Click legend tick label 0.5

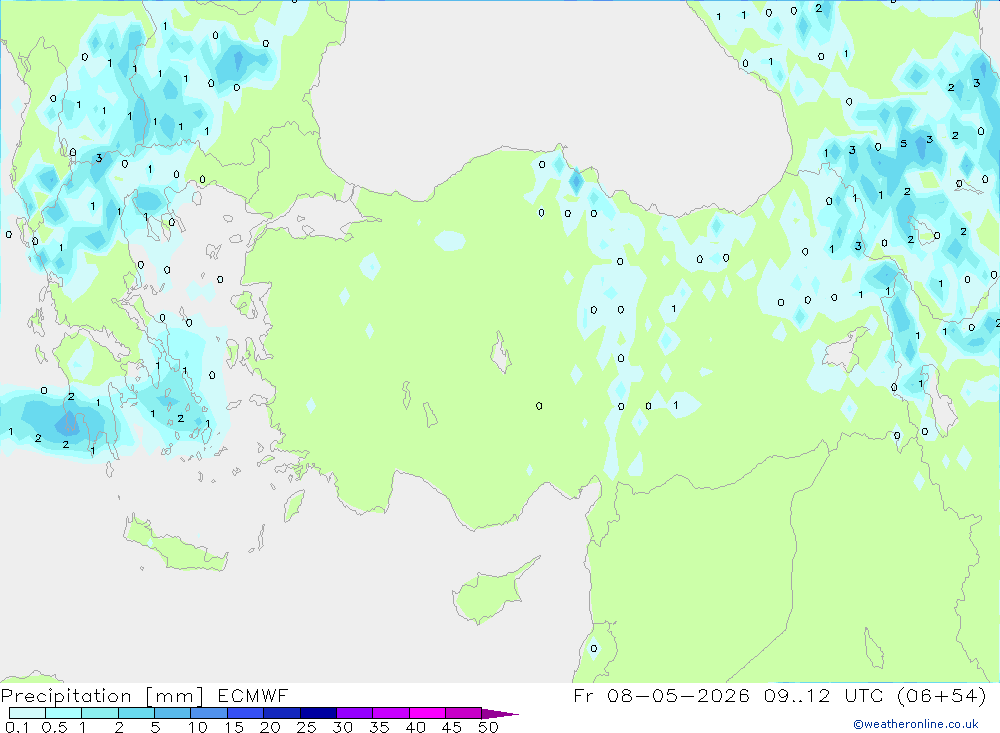(x=54, y=727)
